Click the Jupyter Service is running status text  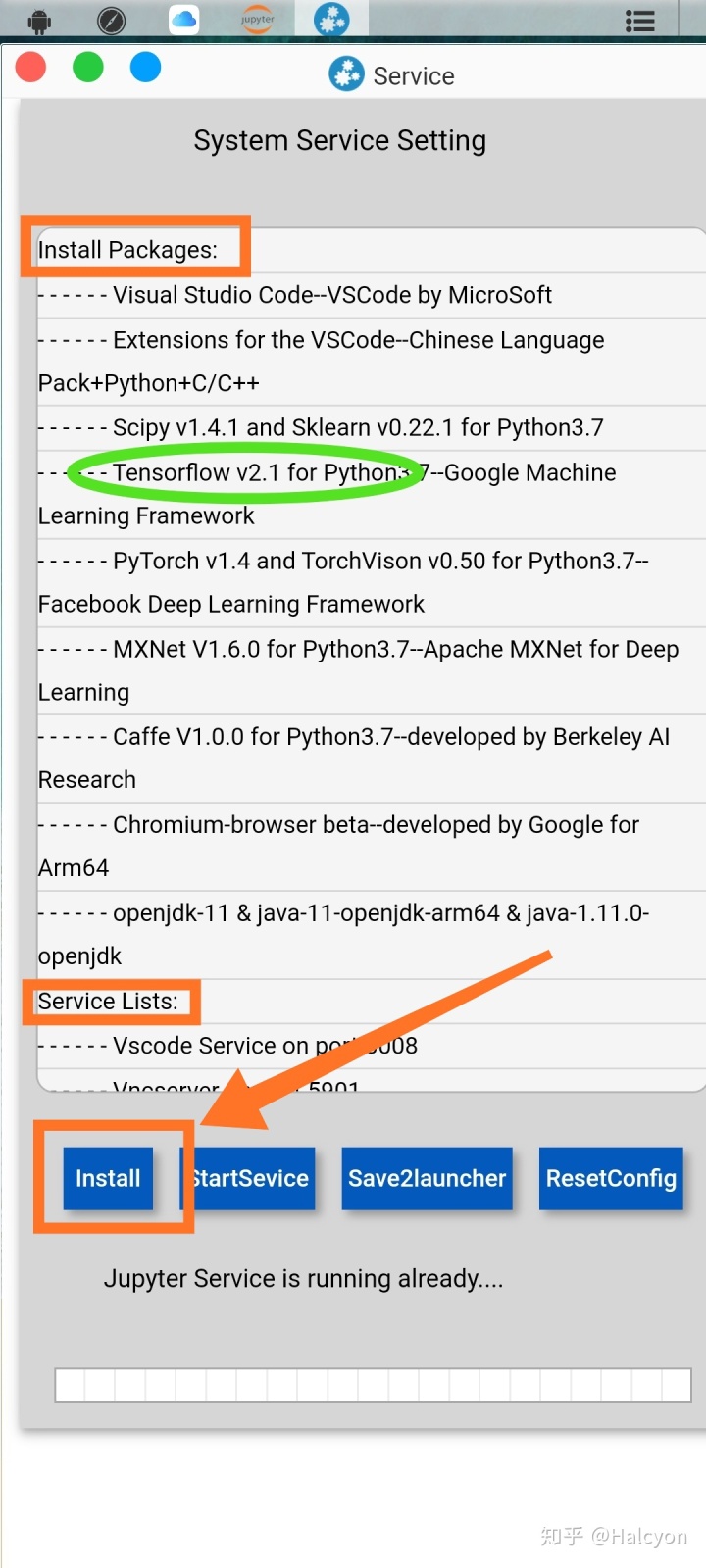pos(303,1279)
